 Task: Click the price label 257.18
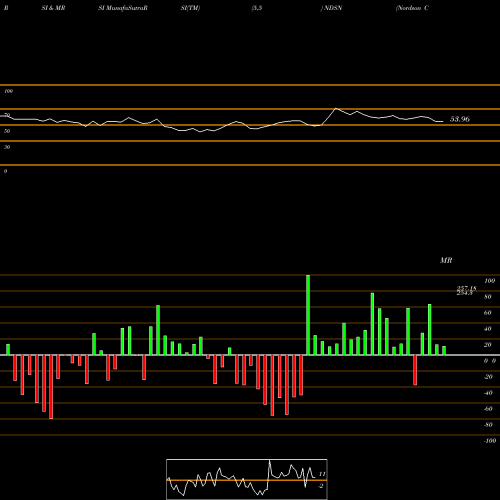(x=466, y=288)
